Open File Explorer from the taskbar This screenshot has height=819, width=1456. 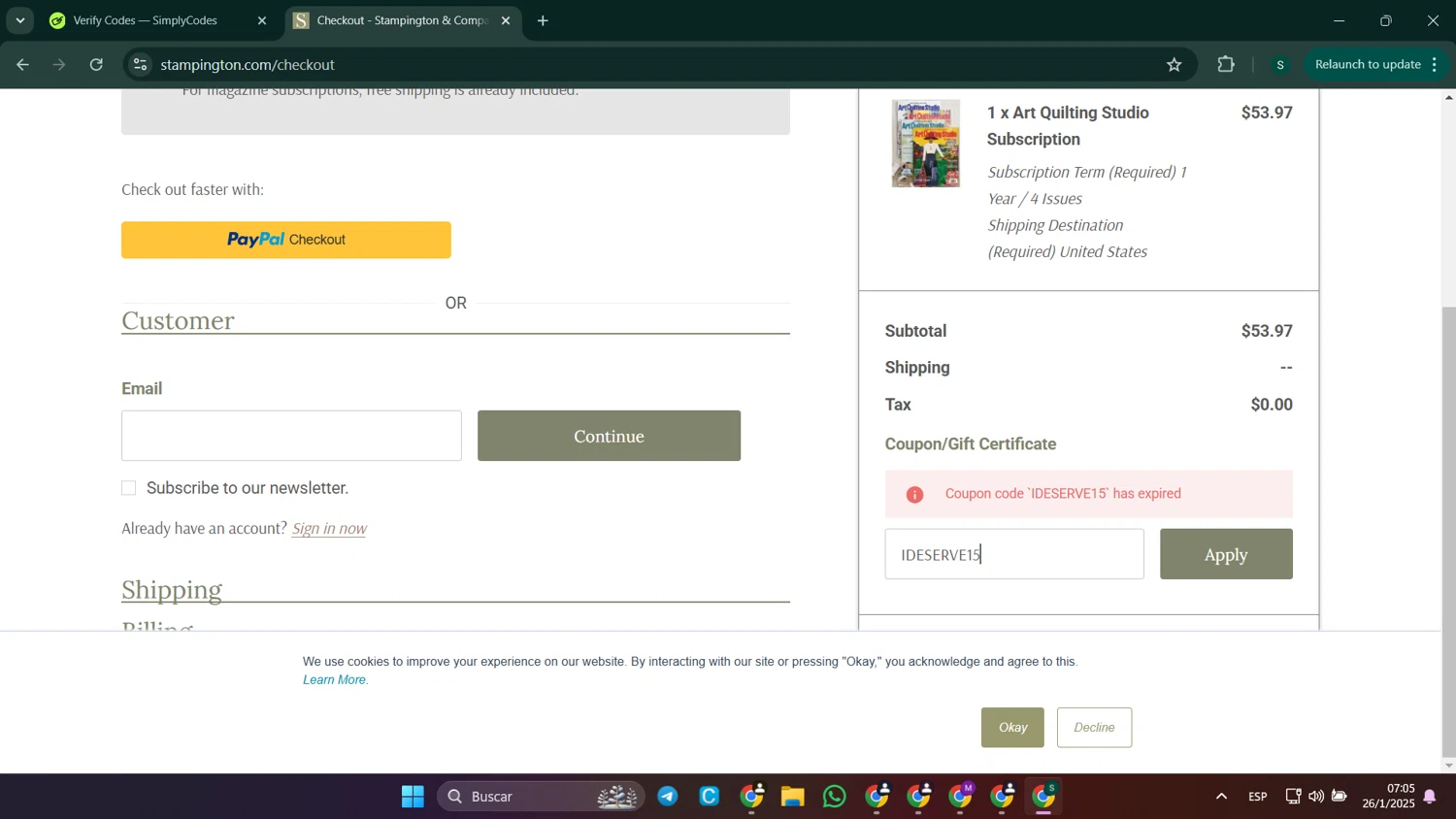click(x=793, y=797)
